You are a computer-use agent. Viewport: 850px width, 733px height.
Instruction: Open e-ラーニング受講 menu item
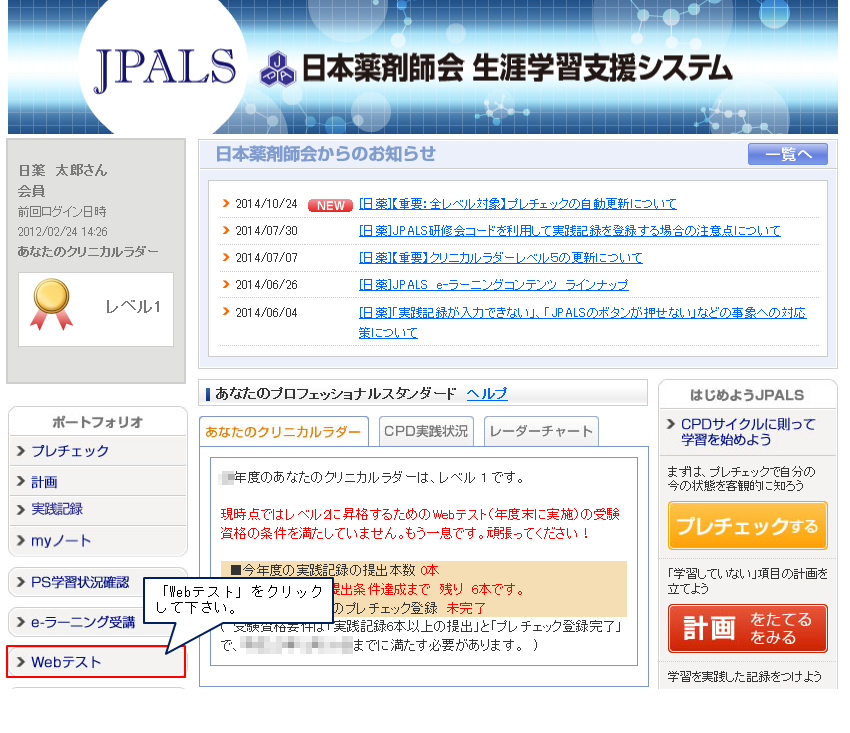(82, 622)
